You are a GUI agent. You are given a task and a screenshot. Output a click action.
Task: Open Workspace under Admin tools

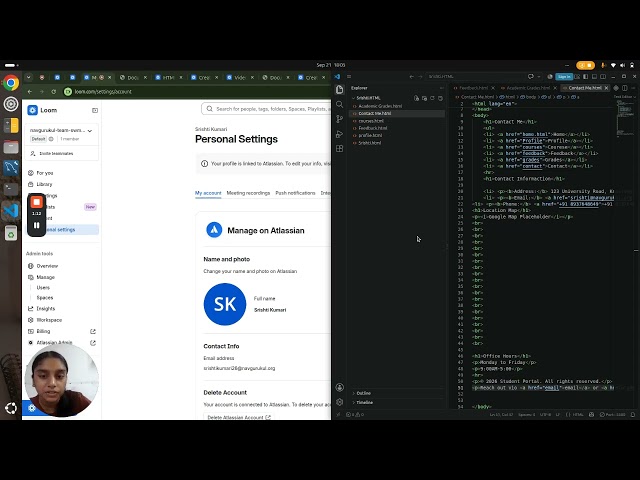click(x=49, y=320)
